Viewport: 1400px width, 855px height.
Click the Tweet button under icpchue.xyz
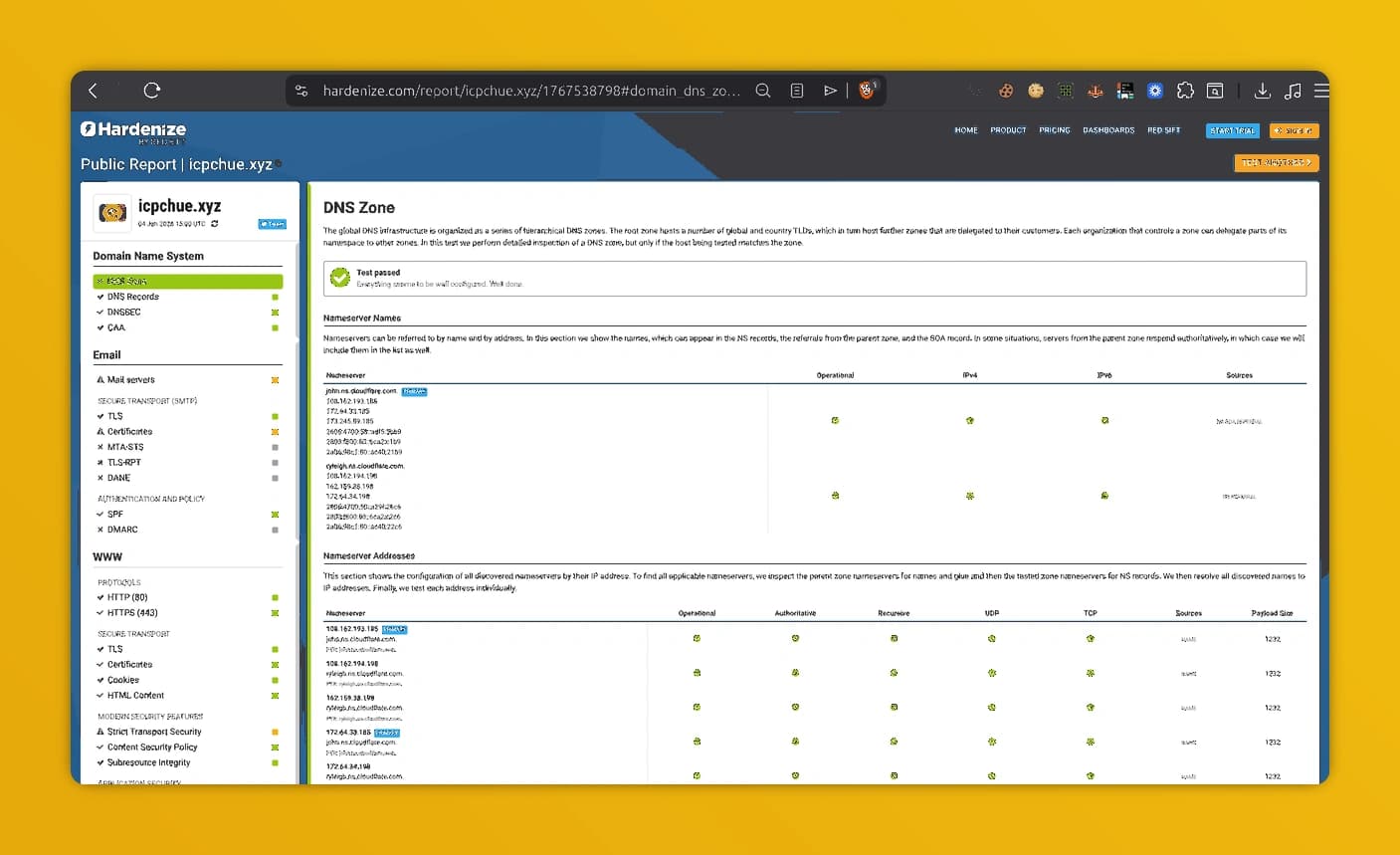272,224
